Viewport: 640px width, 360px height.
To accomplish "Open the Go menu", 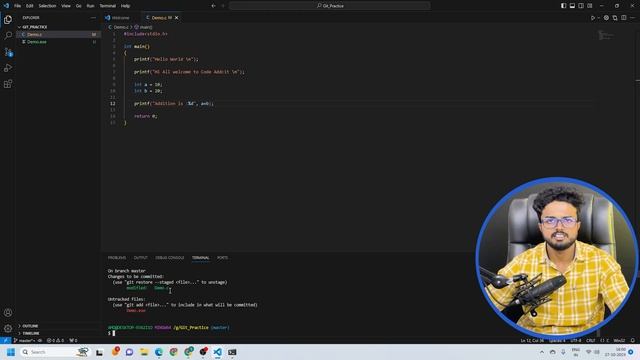I will click(x=78, y=6).
